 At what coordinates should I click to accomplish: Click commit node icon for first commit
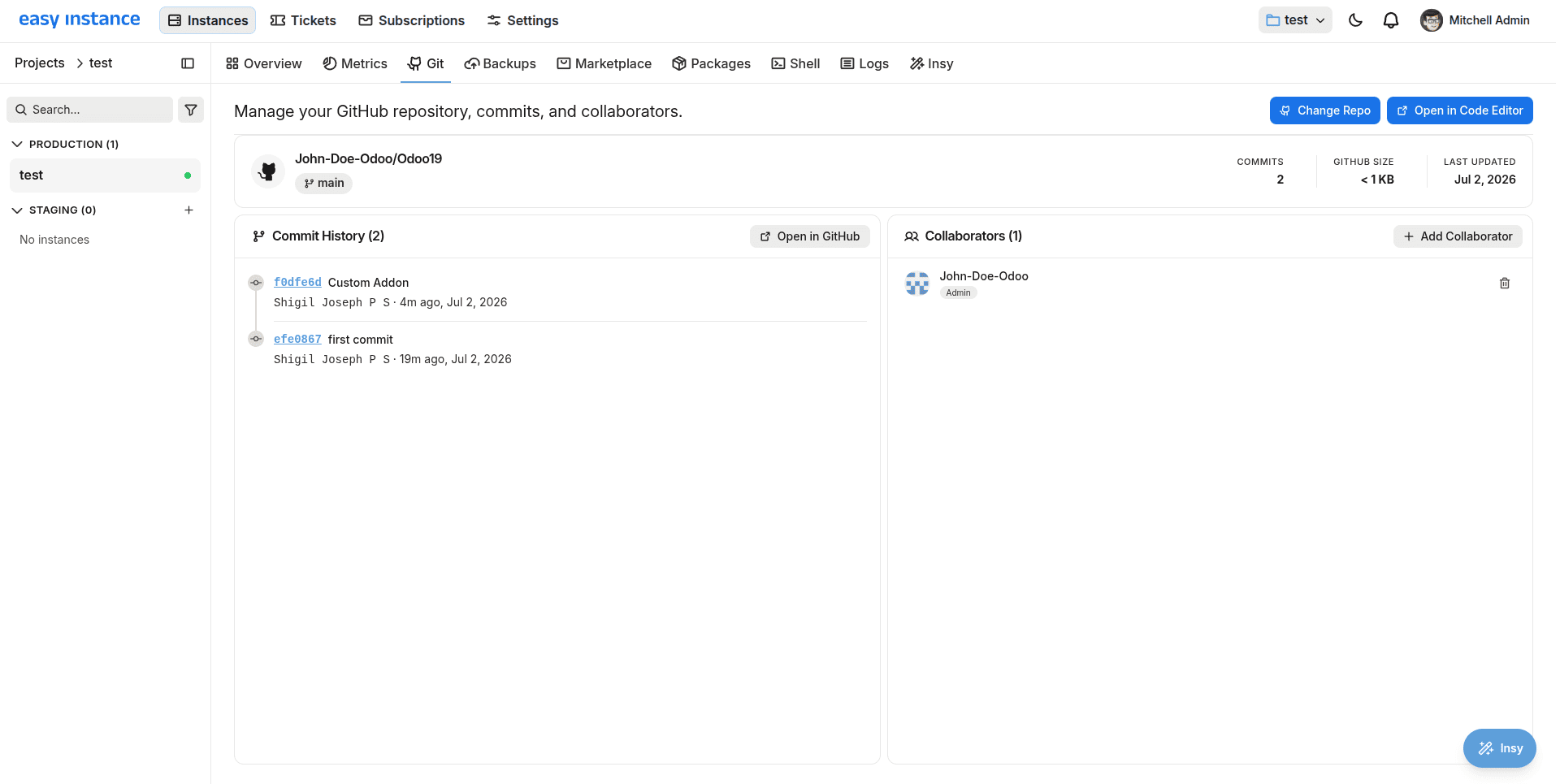pyautogui.click(x=256, y=339)
